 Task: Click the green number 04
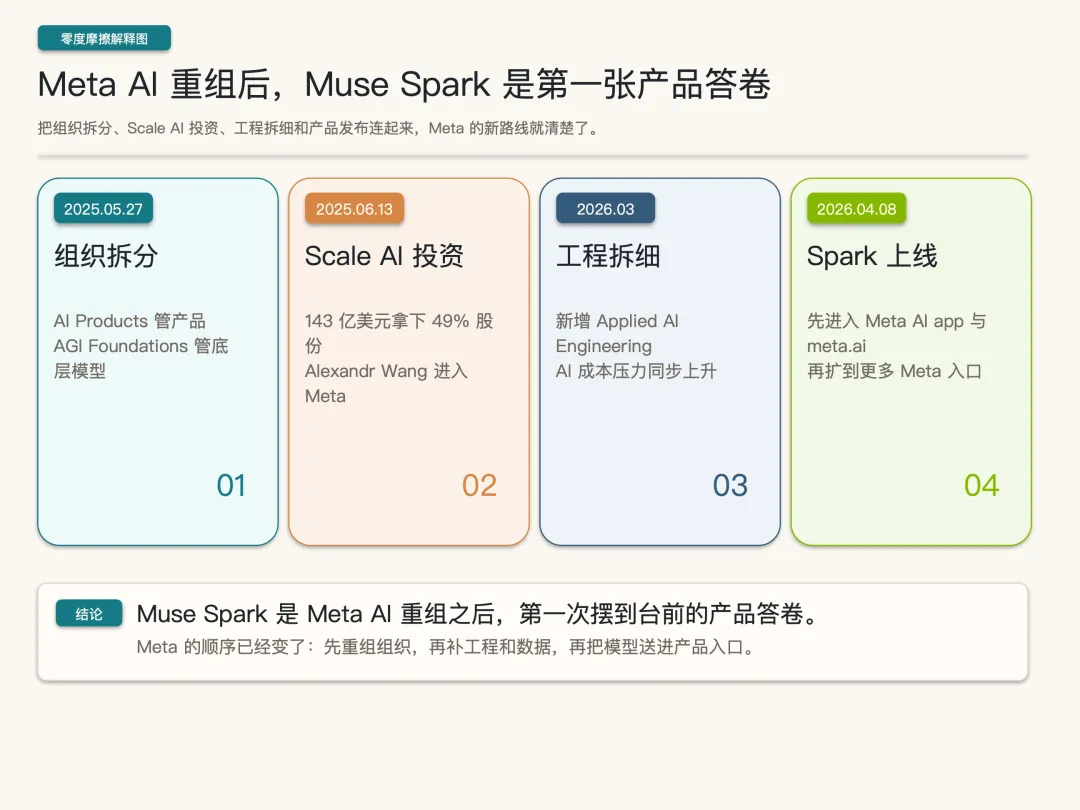(x=981, y=486)
